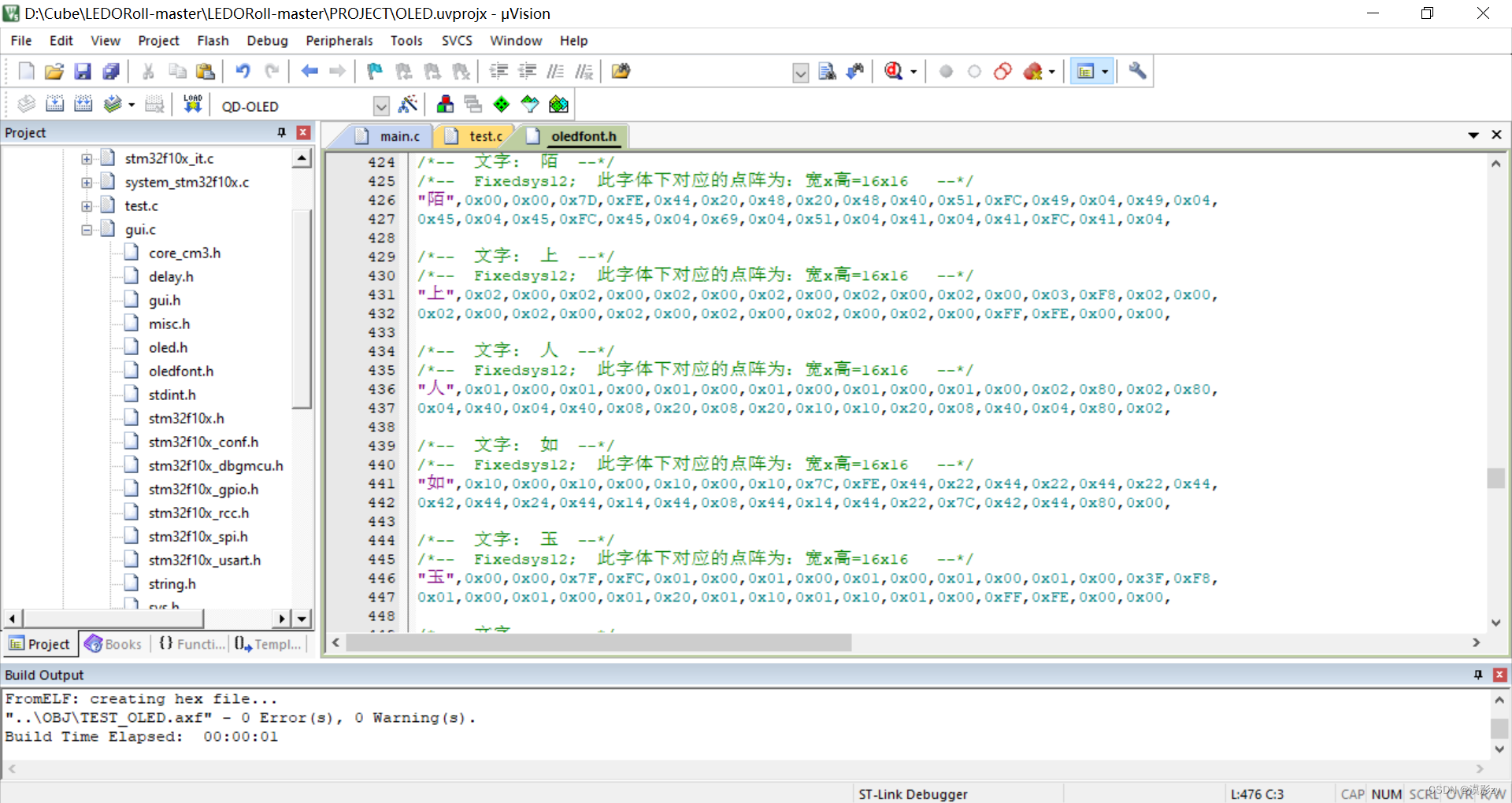Open the find text combo dropdown
Screen dimensions: 1512x803
coord(800,73)
